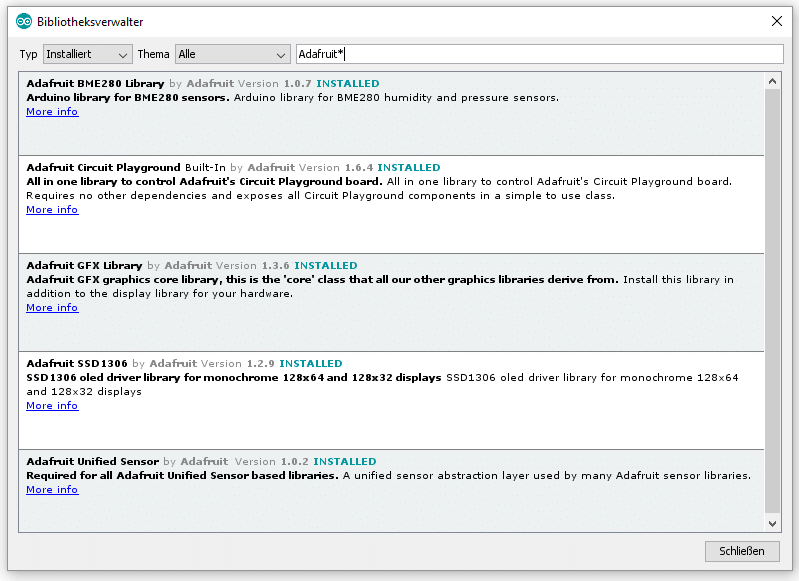Close the Bibliotheksverwalter window
The image size is (799, 581).
point(777,21)
